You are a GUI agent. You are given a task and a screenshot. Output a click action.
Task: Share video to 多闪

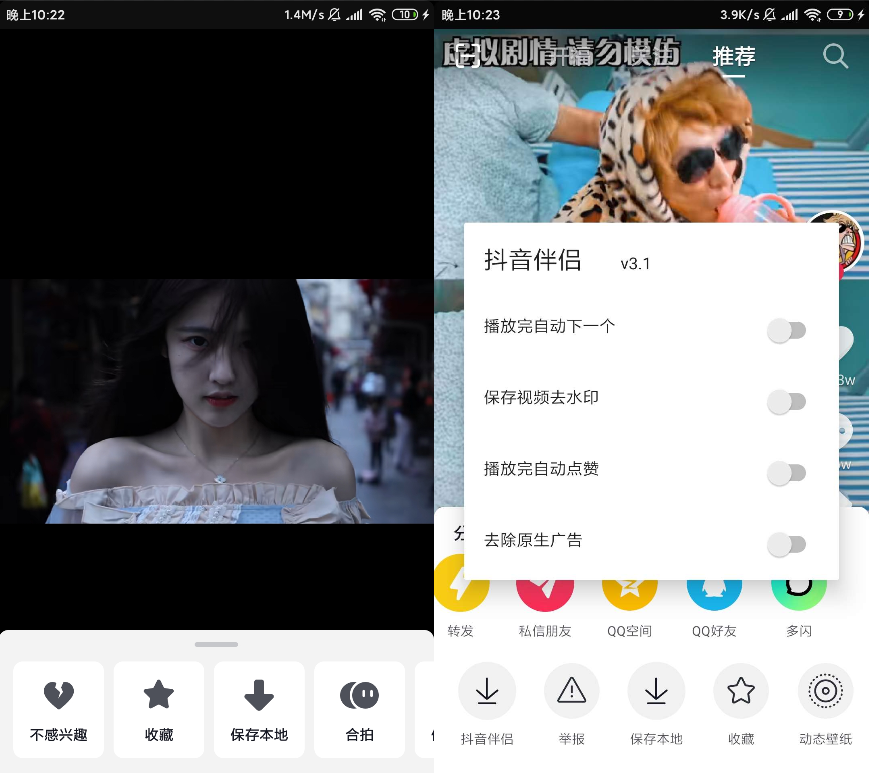pyautogui.click(x=798, y=590)
